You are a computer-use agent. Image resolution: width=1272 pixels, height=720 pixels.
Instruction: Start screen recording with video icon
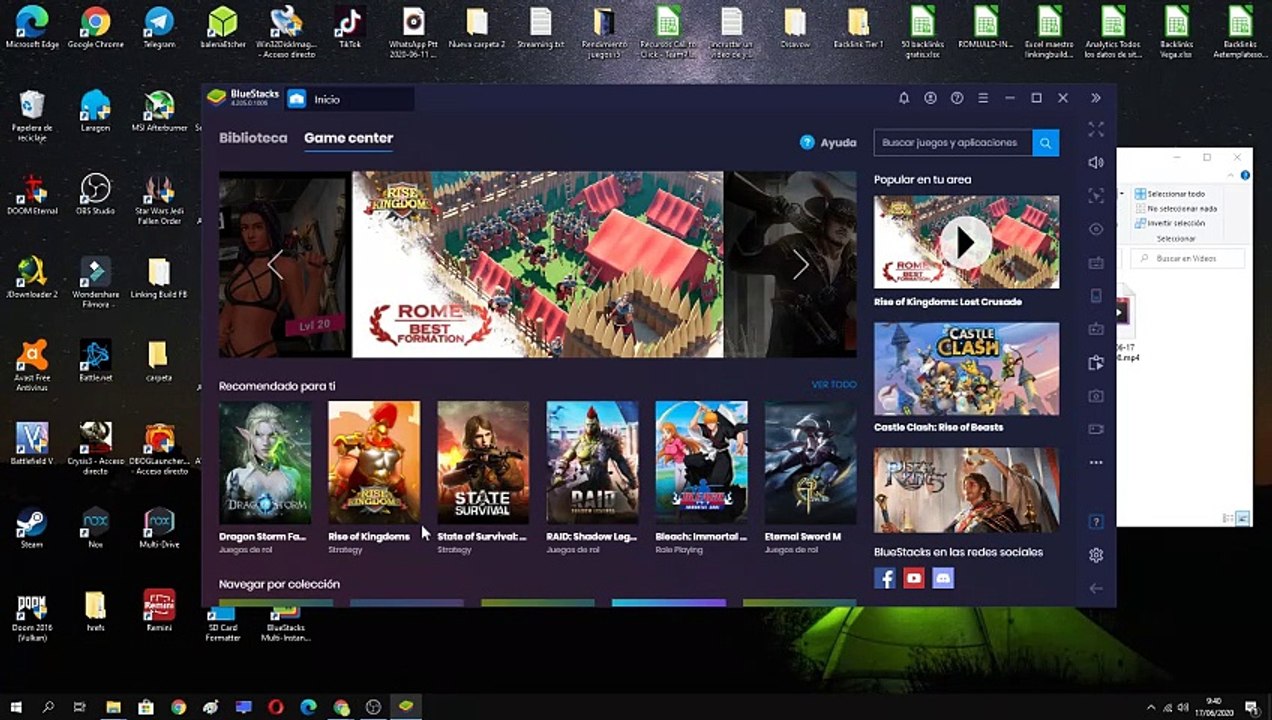tap(1096, 429)
